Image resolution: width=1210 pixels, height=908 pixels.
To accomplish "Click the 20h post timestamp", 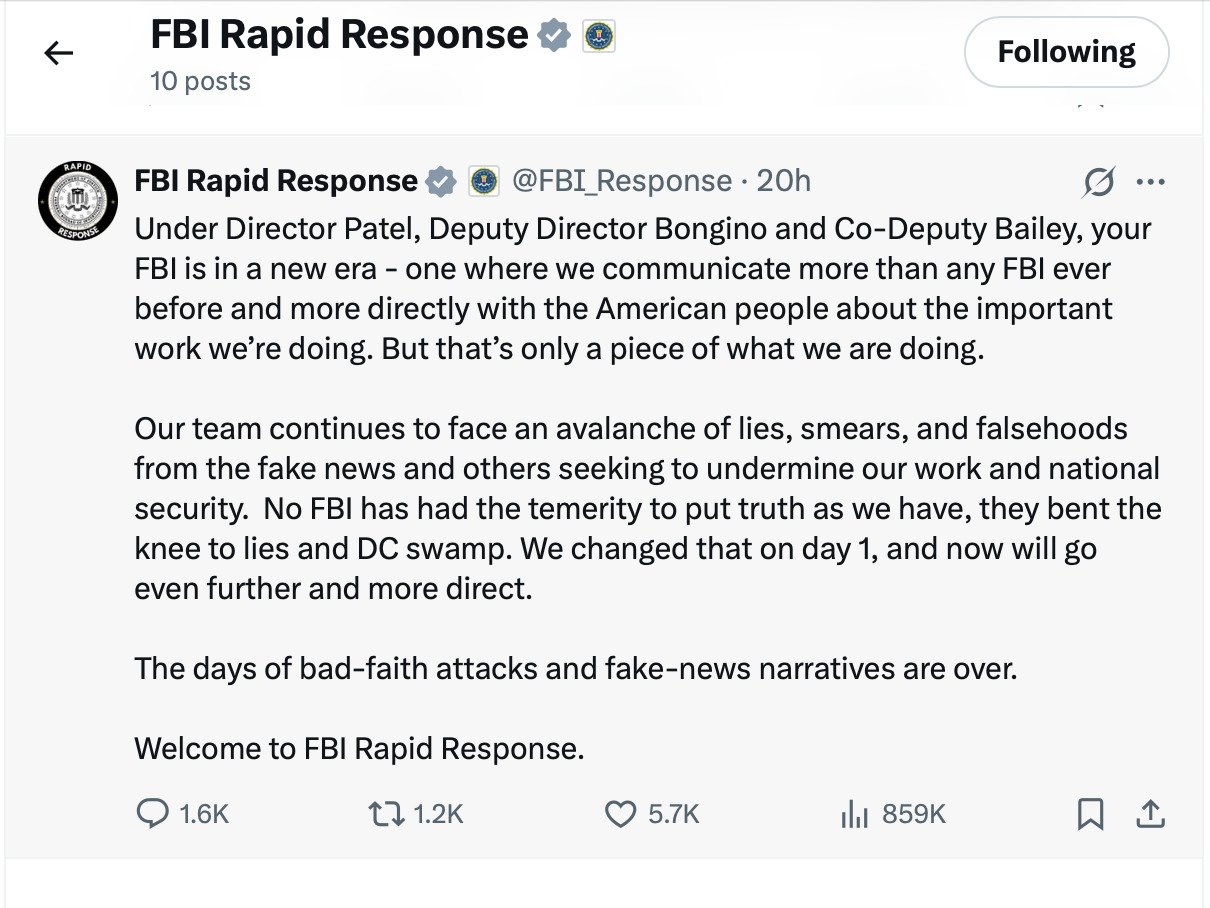I will [784, 181].
